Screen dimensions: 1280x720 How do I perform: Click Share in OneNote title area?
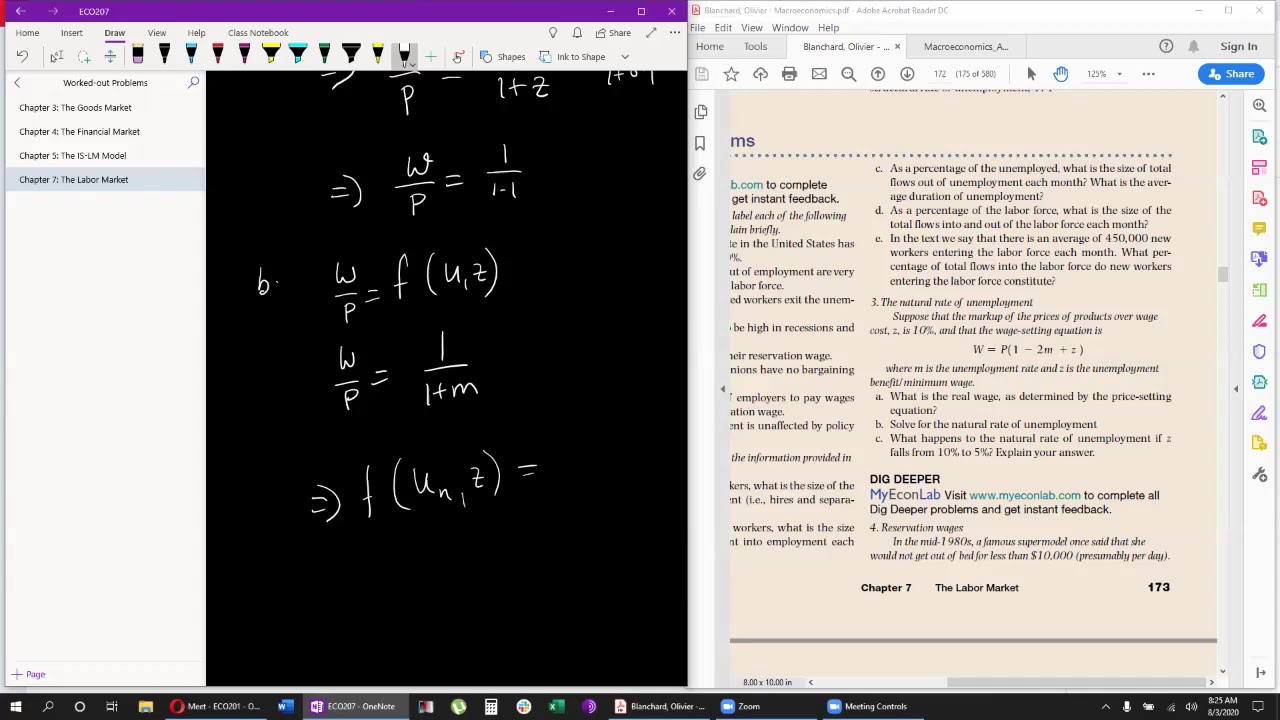(613, 33)
